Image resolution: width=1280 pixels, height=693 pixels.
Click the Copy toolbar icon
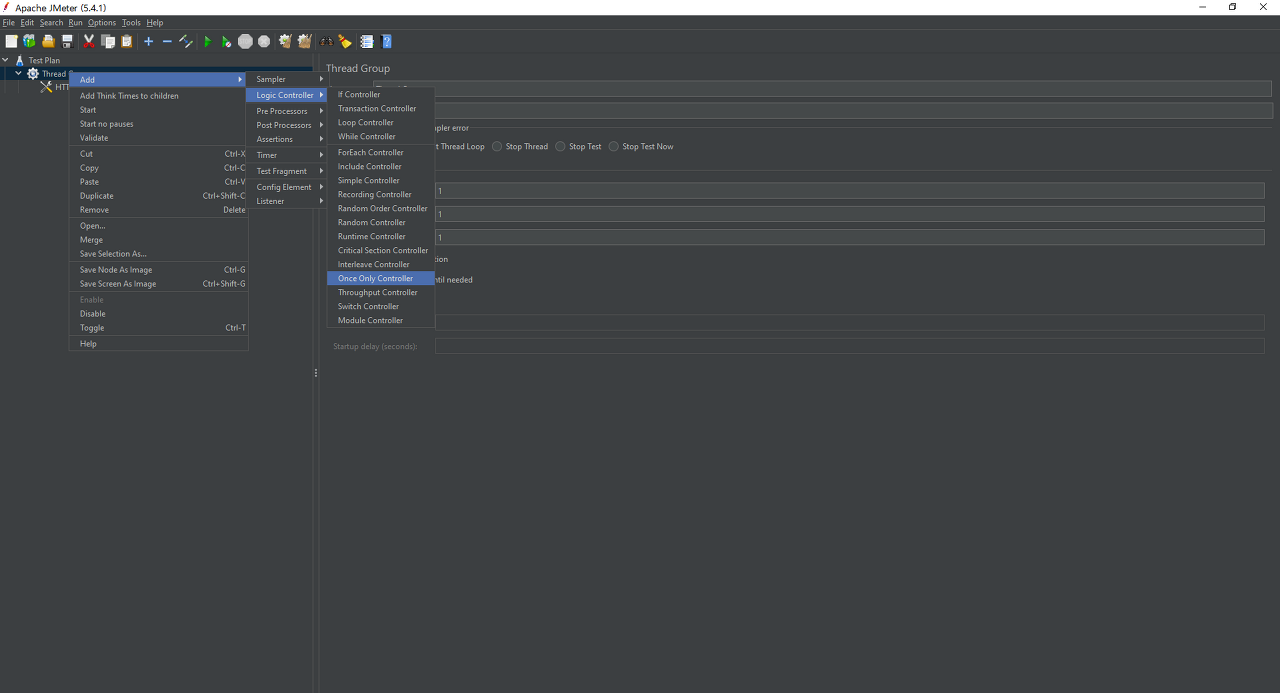[x=108, y=41]
